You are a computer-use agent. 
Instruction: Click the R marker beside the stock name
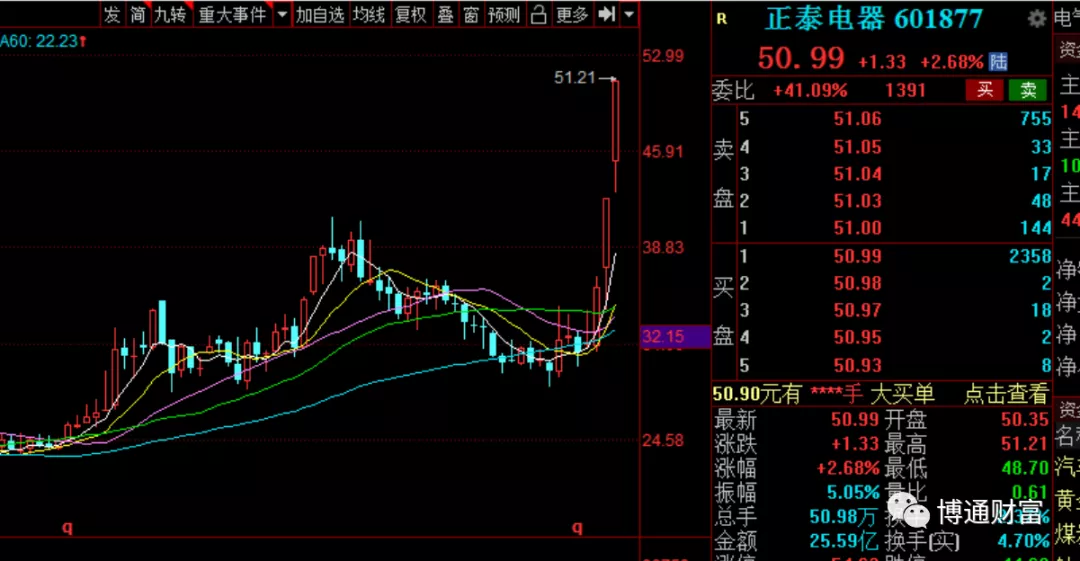click(x=722, y=19)
